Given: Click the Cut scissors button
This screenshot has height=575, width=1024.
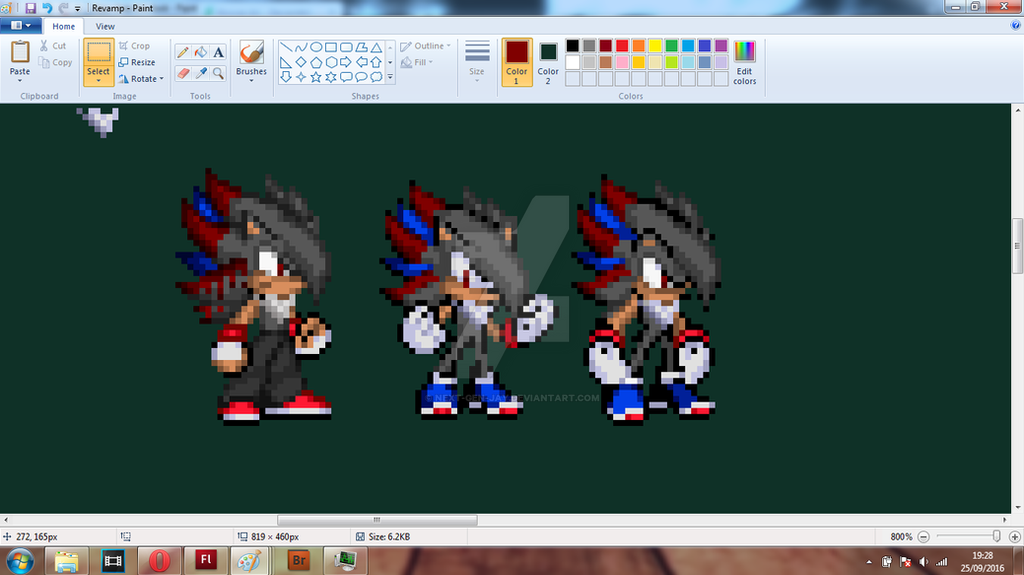Looking at the screenshot, I should pyautogui.click(x=53, y=46).
